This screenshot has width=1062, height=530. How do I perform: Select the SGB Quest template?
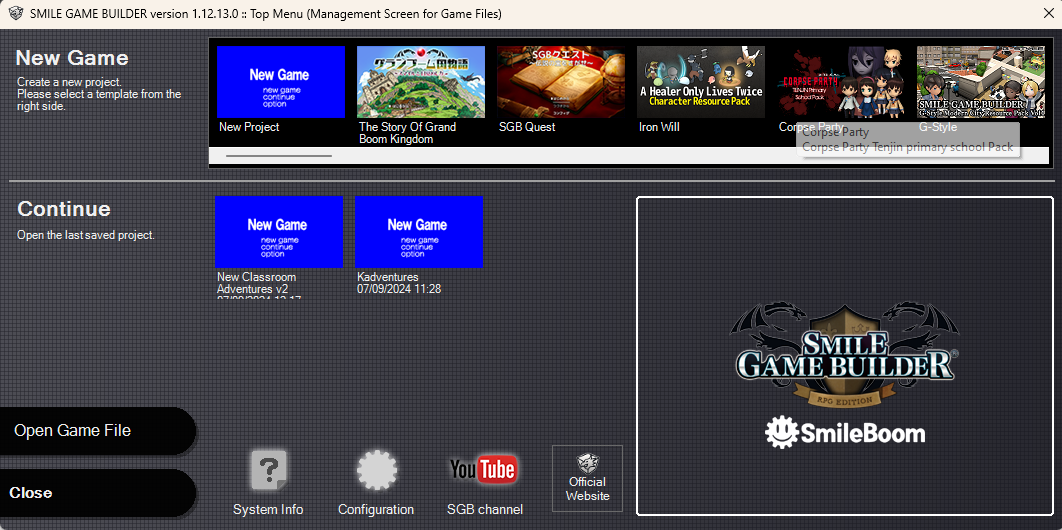tap(561, 82)
